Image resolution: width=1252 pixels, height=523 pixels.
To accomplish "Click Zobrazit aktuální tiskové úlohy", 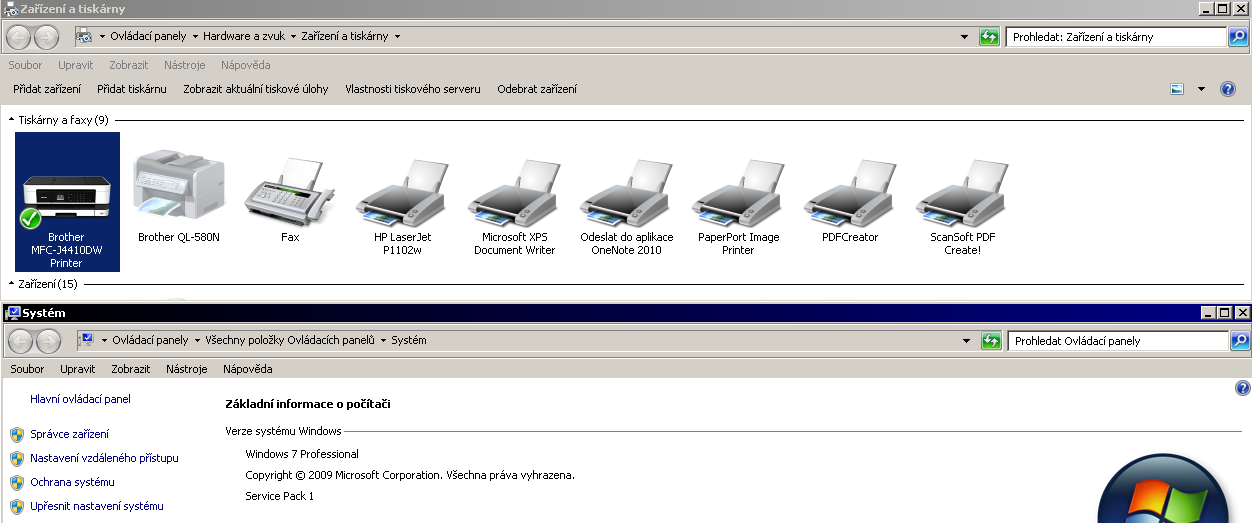I will (256, 89).
